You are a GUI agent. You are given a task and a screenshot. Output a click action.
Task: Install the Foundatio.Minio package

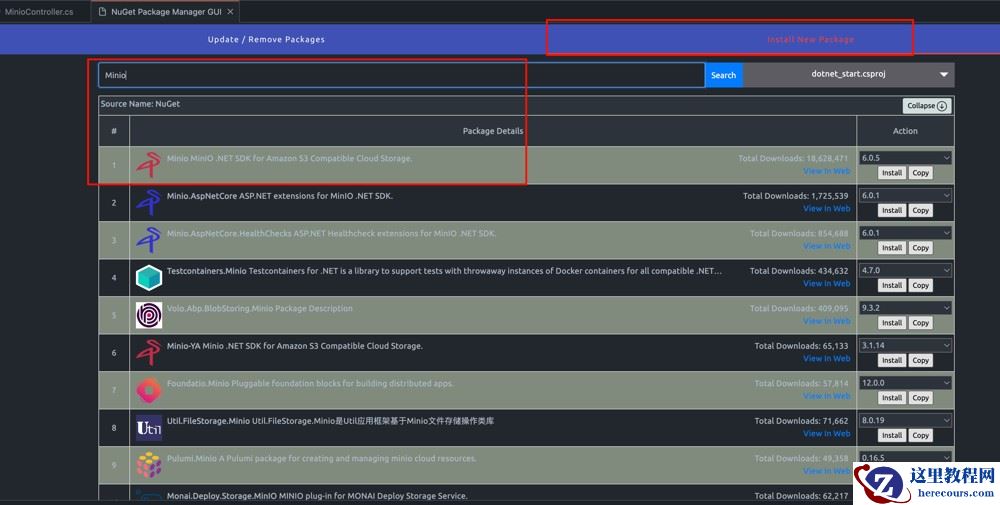[x=892, y=398]
